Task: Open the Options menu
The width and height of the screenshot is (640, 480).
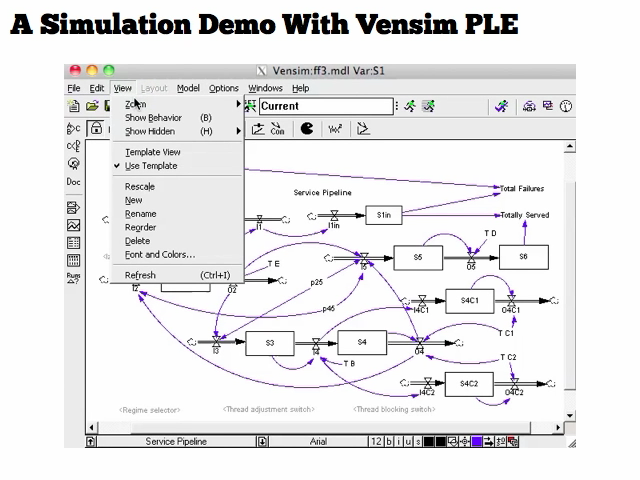Action: tap(224, 88)
